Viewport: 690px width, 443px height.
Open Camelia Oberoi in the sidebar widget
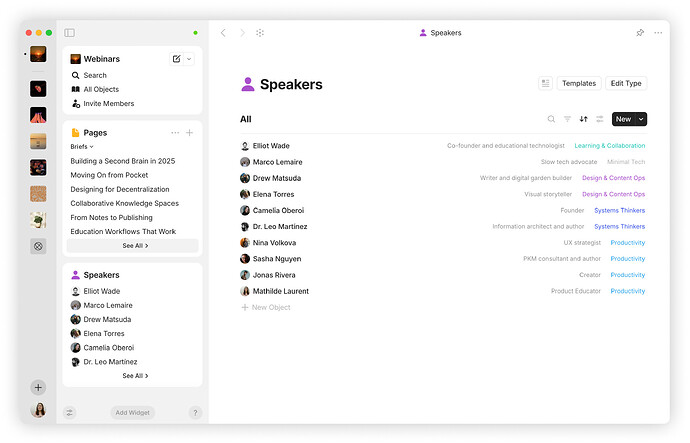point(109,348)
